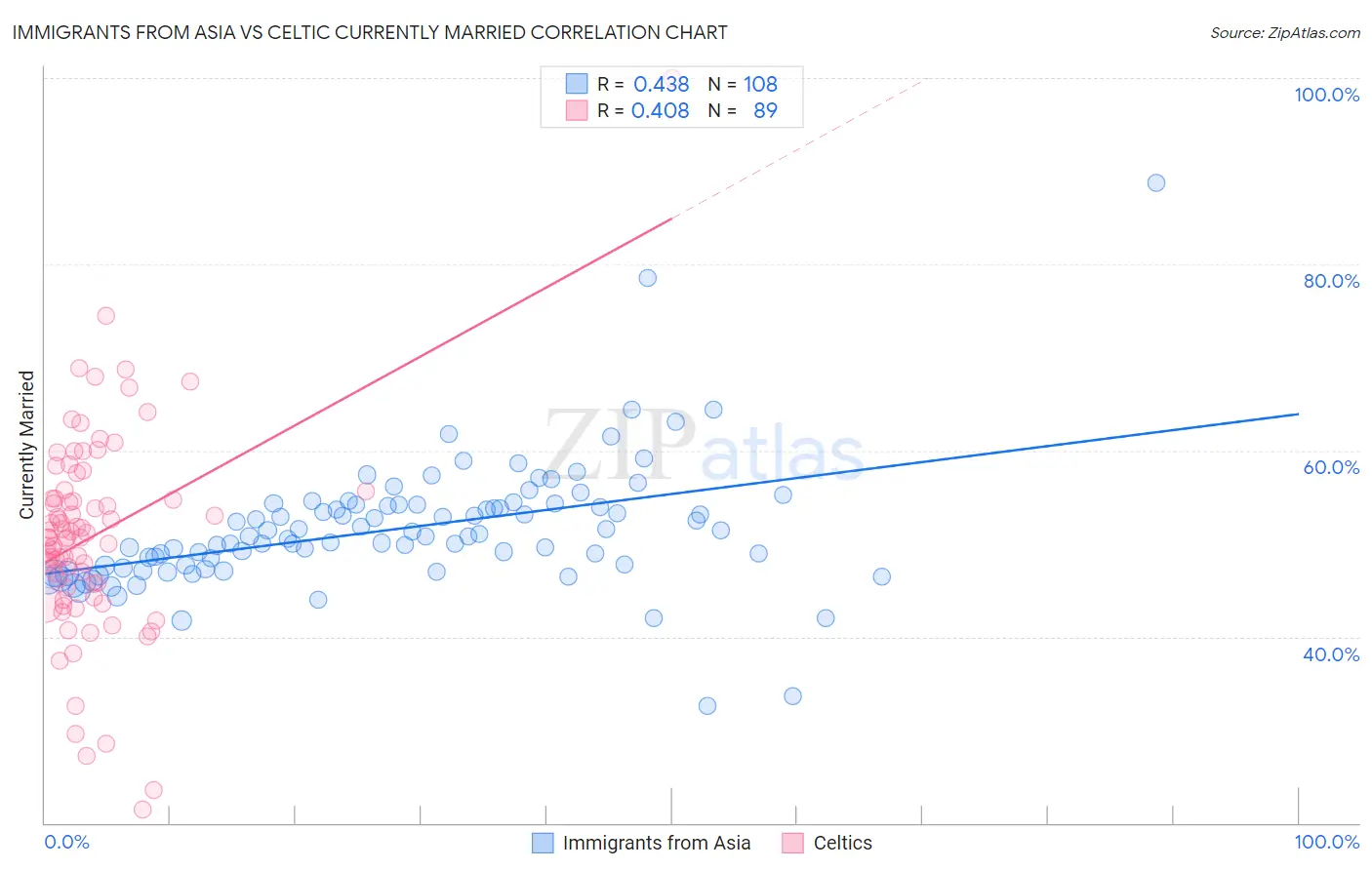Click the blue swatch beside R = 0.438
1372x870 pixels.
[x=577, y=84]
